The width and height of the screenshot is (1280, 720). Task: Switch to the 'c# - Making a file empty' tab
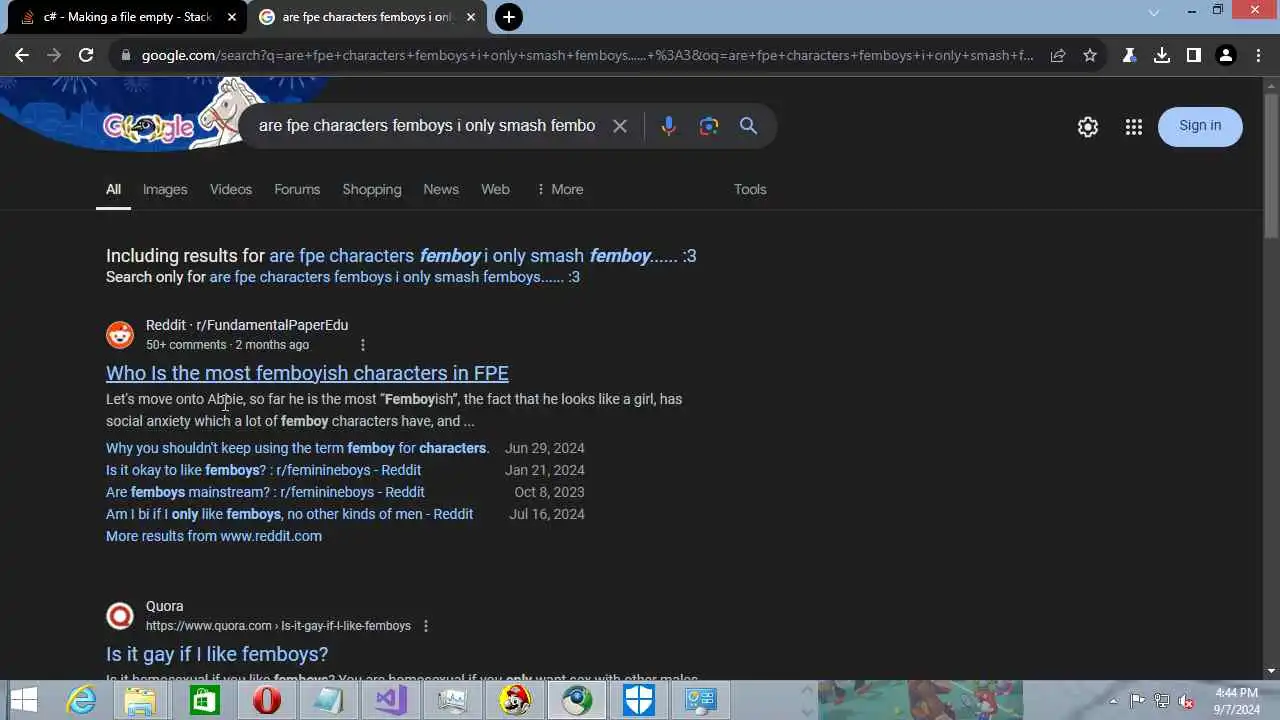pos(127,17)
